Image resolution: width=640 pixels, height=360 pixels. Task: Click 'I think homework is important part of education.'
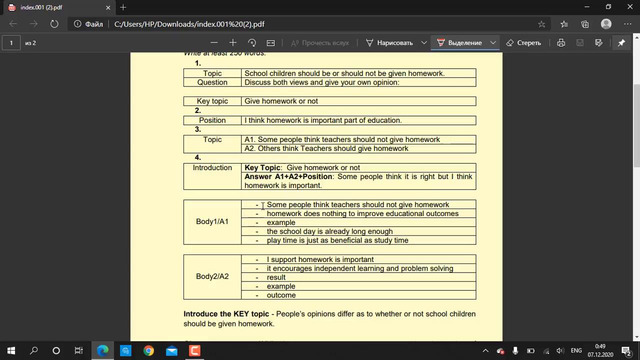click(x=323, y=120)
